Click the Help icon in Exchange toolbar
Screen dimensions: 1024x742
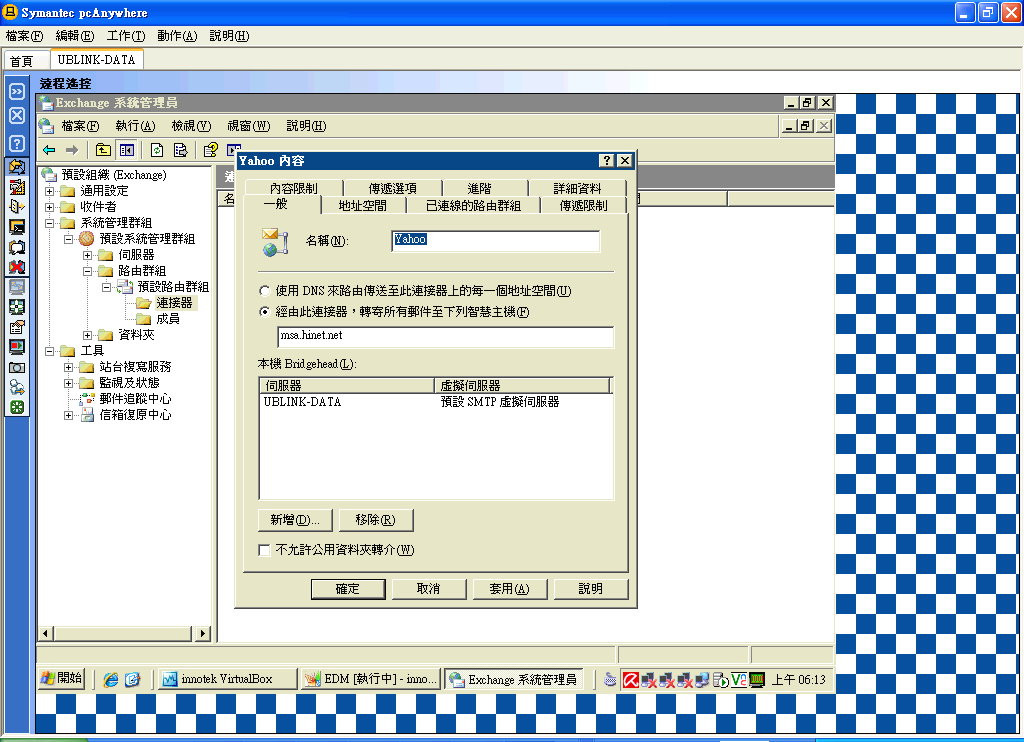210,150
